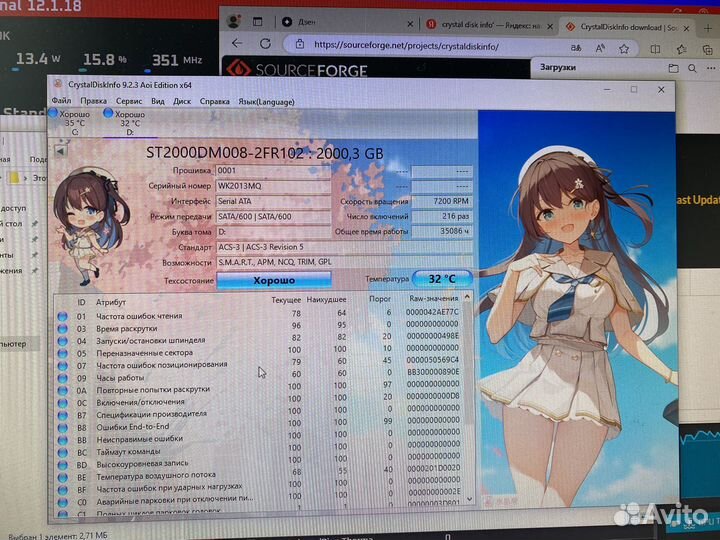Viewport: 720px width, 540px height.
Task: Click status orb for attribute 05 row
Action: pyautogui.click(x=63, y=352)
